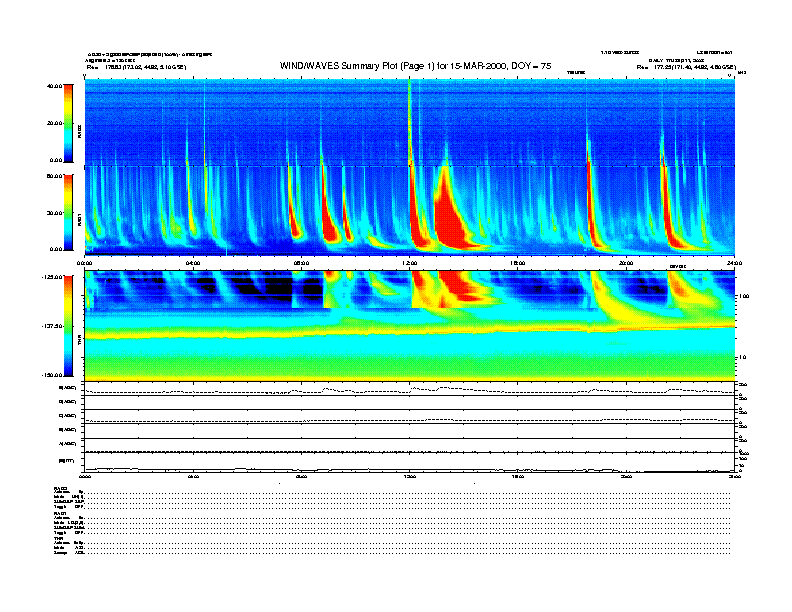Click the red burst near 08:00 in RAD1

[x=296, y=225]
